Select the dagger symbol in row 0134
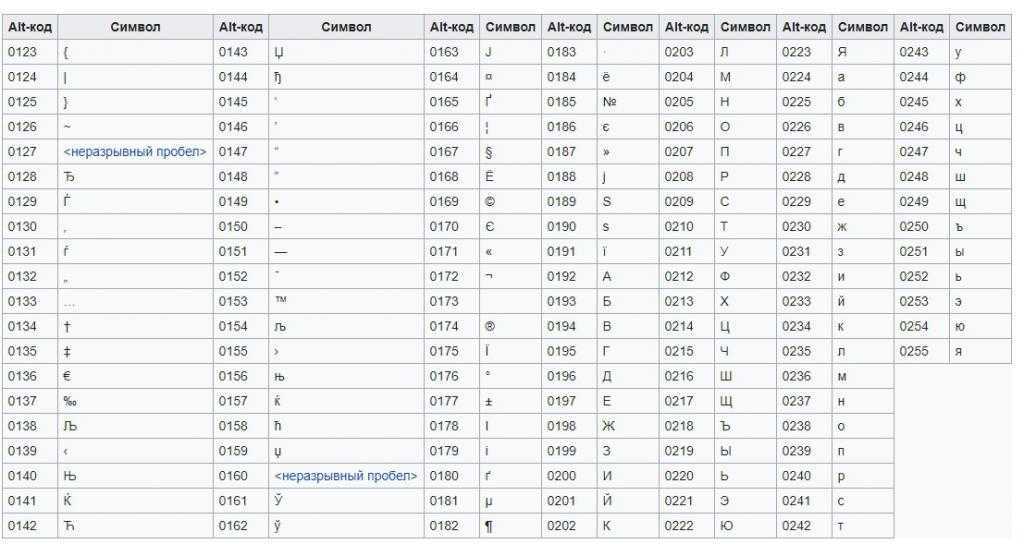This screenshot has height=544, width=1024. [67, 327]
